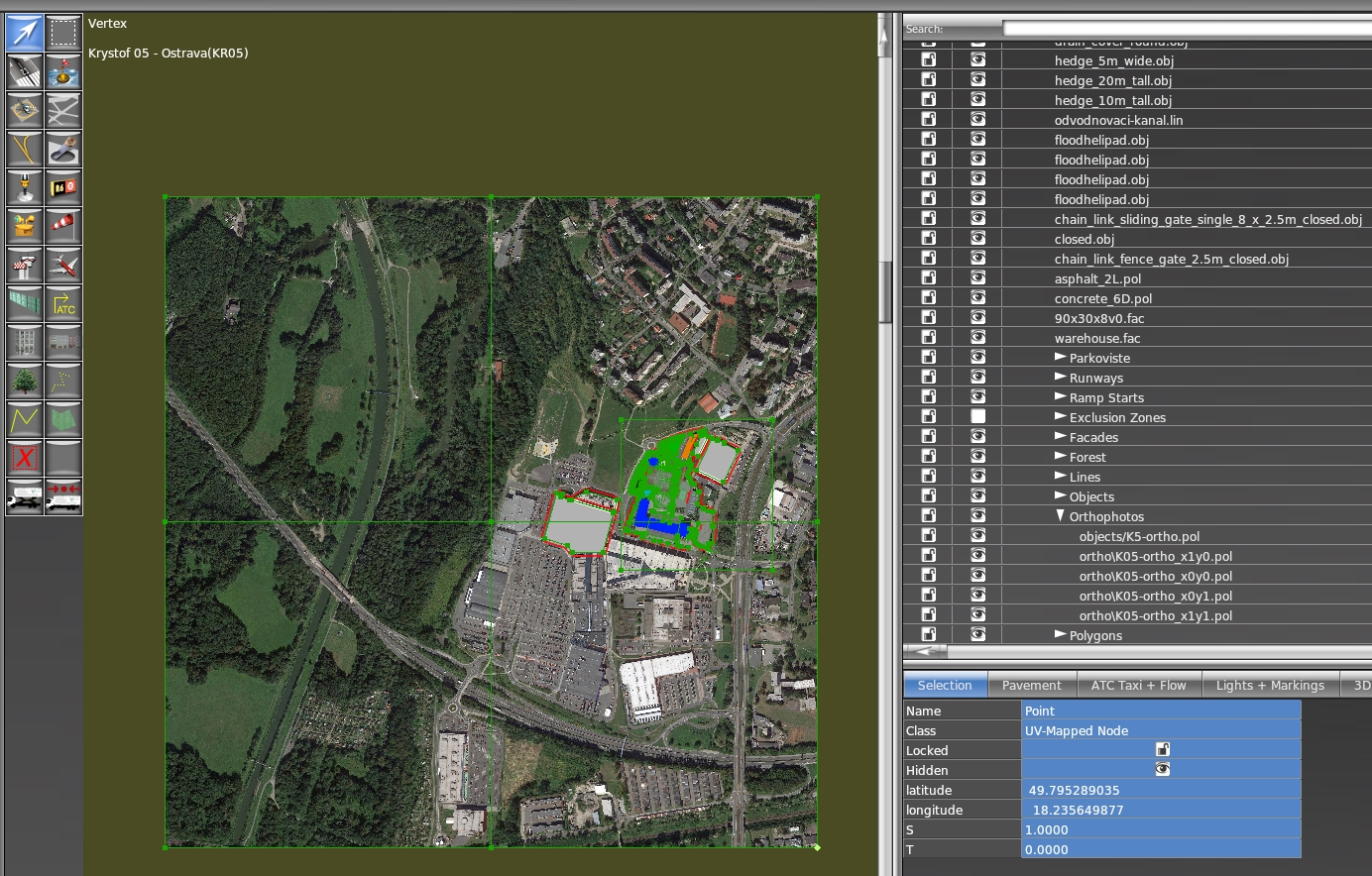Image resolution: width=1372 pixels, height=876 pixels.
Task: Choose the ATC Taxi Route tool
Action: 63,303
